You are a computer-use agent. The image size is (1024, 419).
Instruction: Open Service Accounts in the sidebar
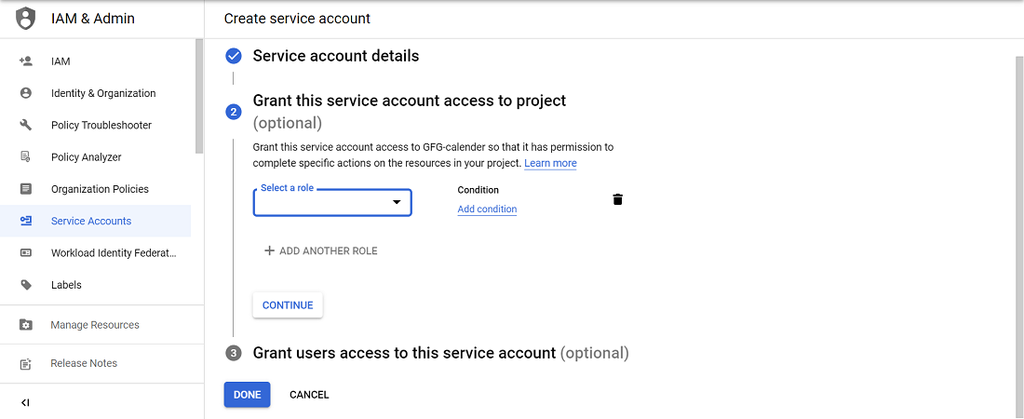click(91, 221)
